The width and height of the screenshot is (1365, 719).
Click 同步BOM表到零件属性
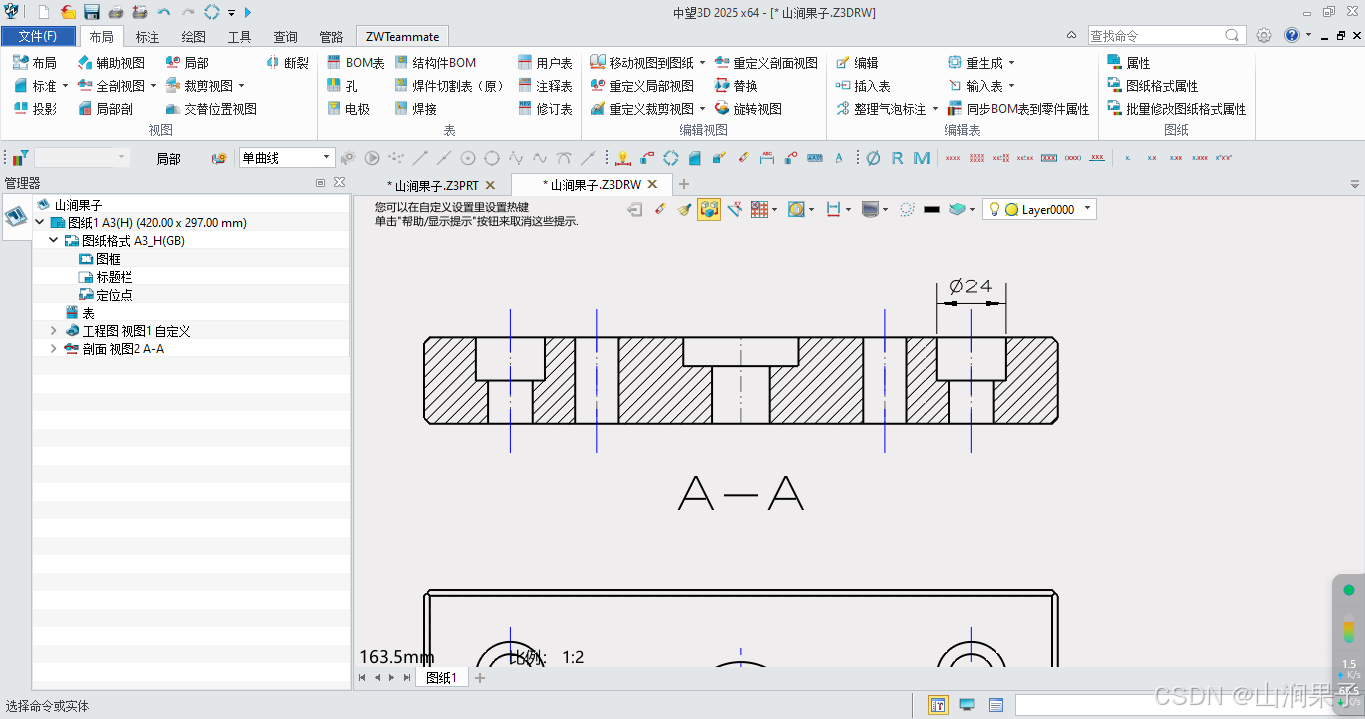[x=1018, y=109]
